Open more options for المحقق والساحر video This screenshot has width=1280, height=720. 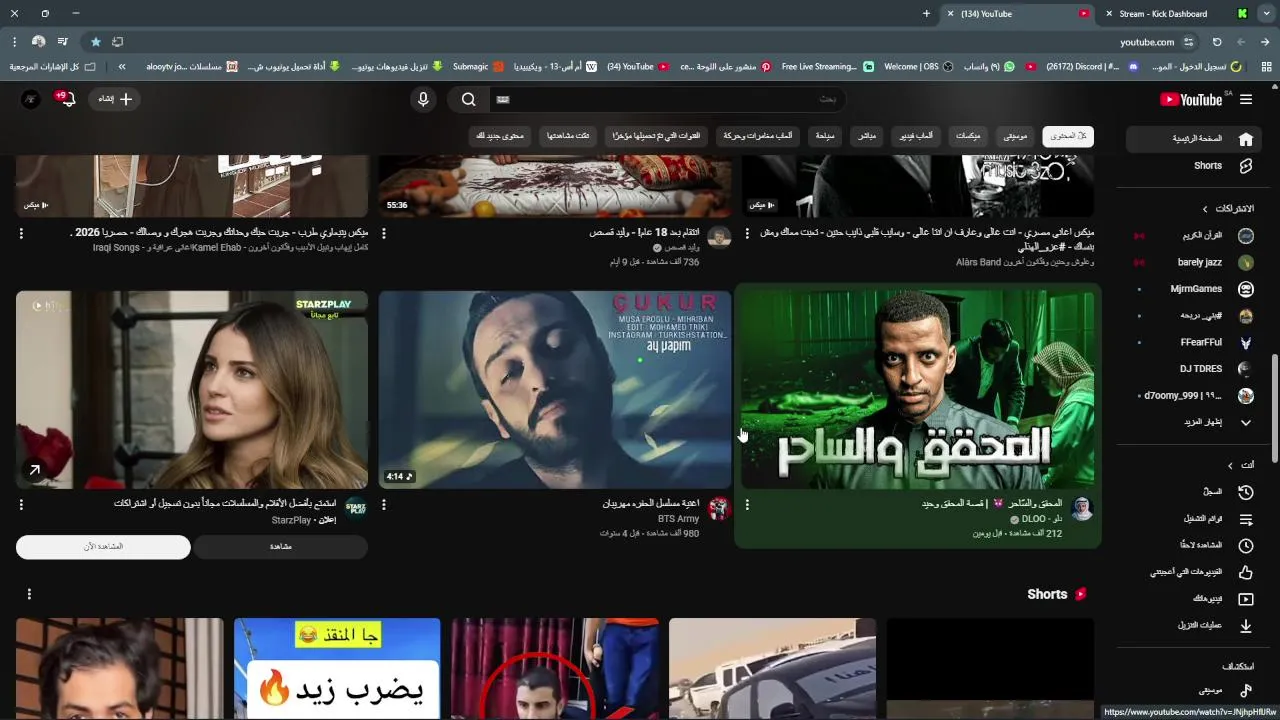tap(746, 505)
